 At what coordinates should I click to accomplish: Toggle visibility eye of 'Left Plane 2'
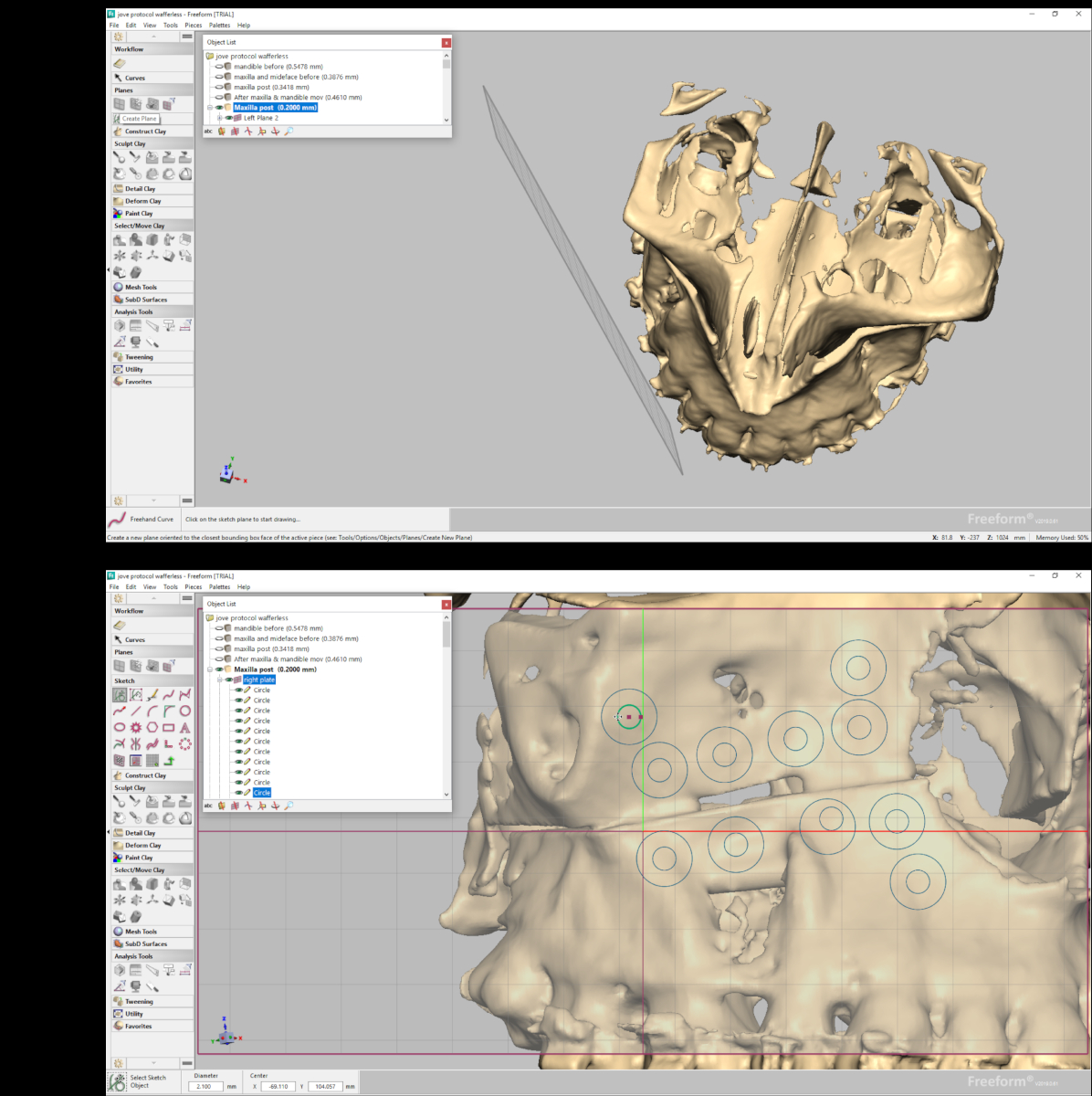(228, 118)
